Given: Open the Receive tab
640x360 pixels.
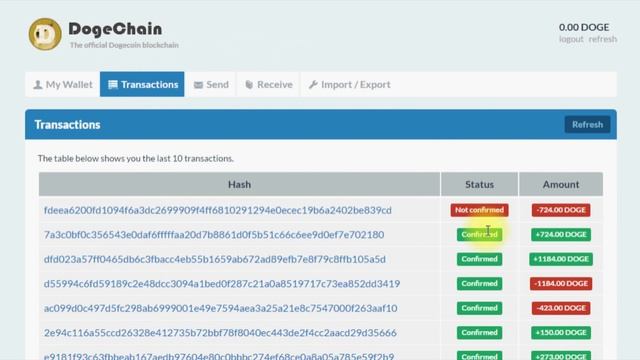Looking at the screenshot, I should [268, 84].
